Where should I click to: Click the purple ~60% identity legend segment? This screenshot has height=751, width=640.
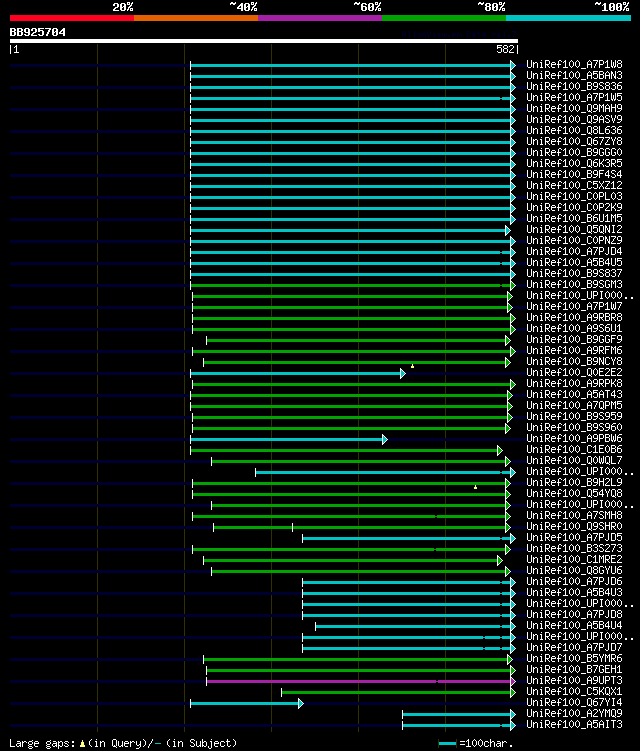320,18
